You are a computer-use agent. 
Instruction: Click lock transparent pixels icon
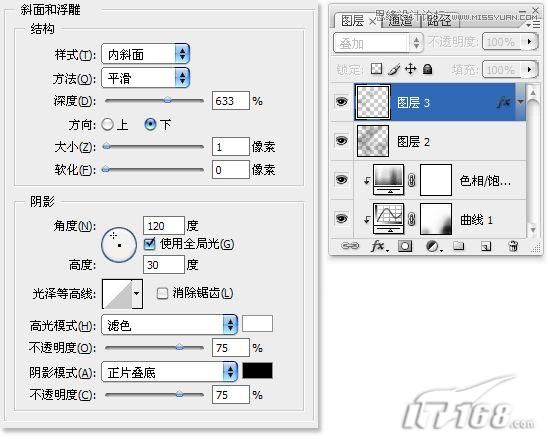coord(376,69)
